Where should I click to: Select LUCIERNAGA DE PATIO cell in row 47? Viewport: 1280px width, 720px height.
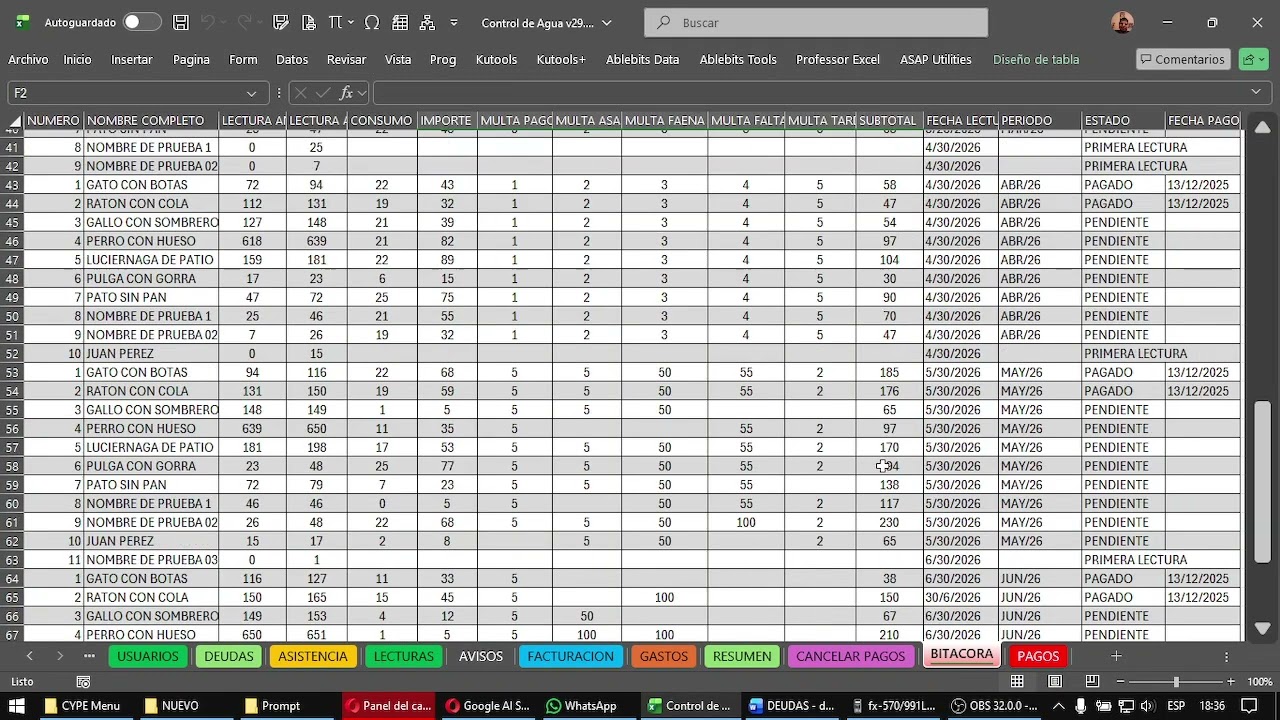(150, 260)
